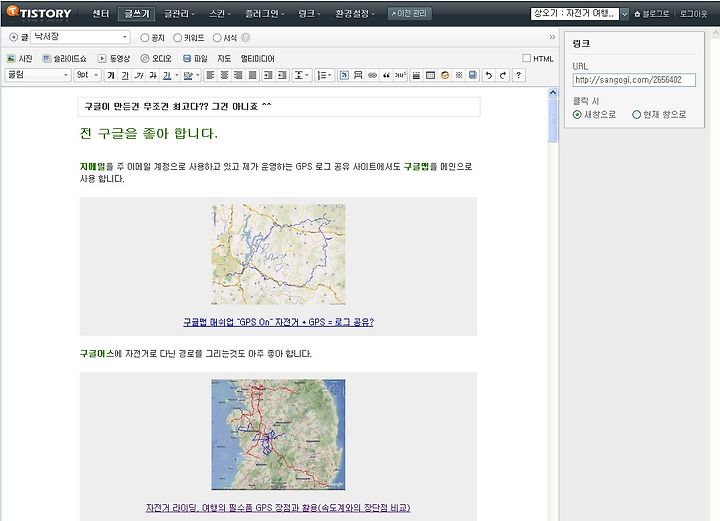Screen dimensions: 720x521
Task: Click the 로그아웃 logout link
Action: (693, 14)
